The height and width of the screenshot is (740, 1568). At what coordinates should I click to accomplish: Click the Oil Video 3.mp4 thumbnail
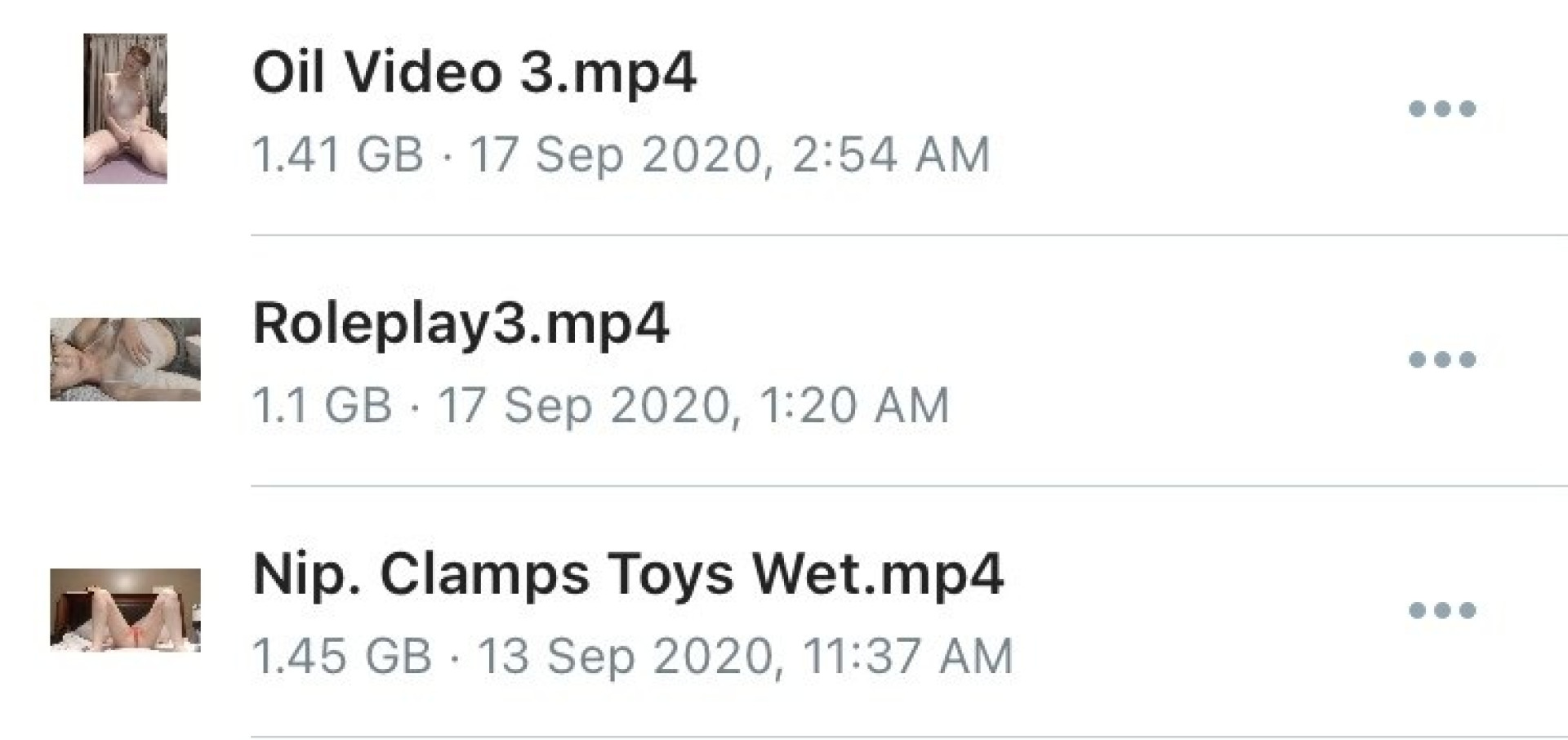125,109
